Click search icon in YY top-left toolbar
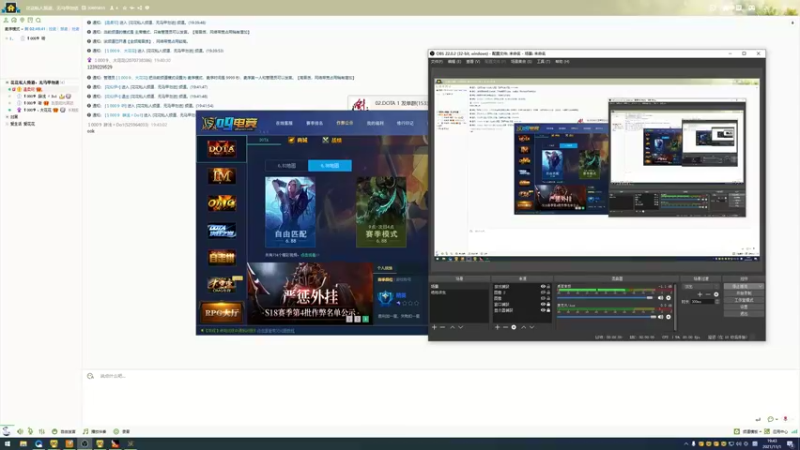 tap(38, 20)
